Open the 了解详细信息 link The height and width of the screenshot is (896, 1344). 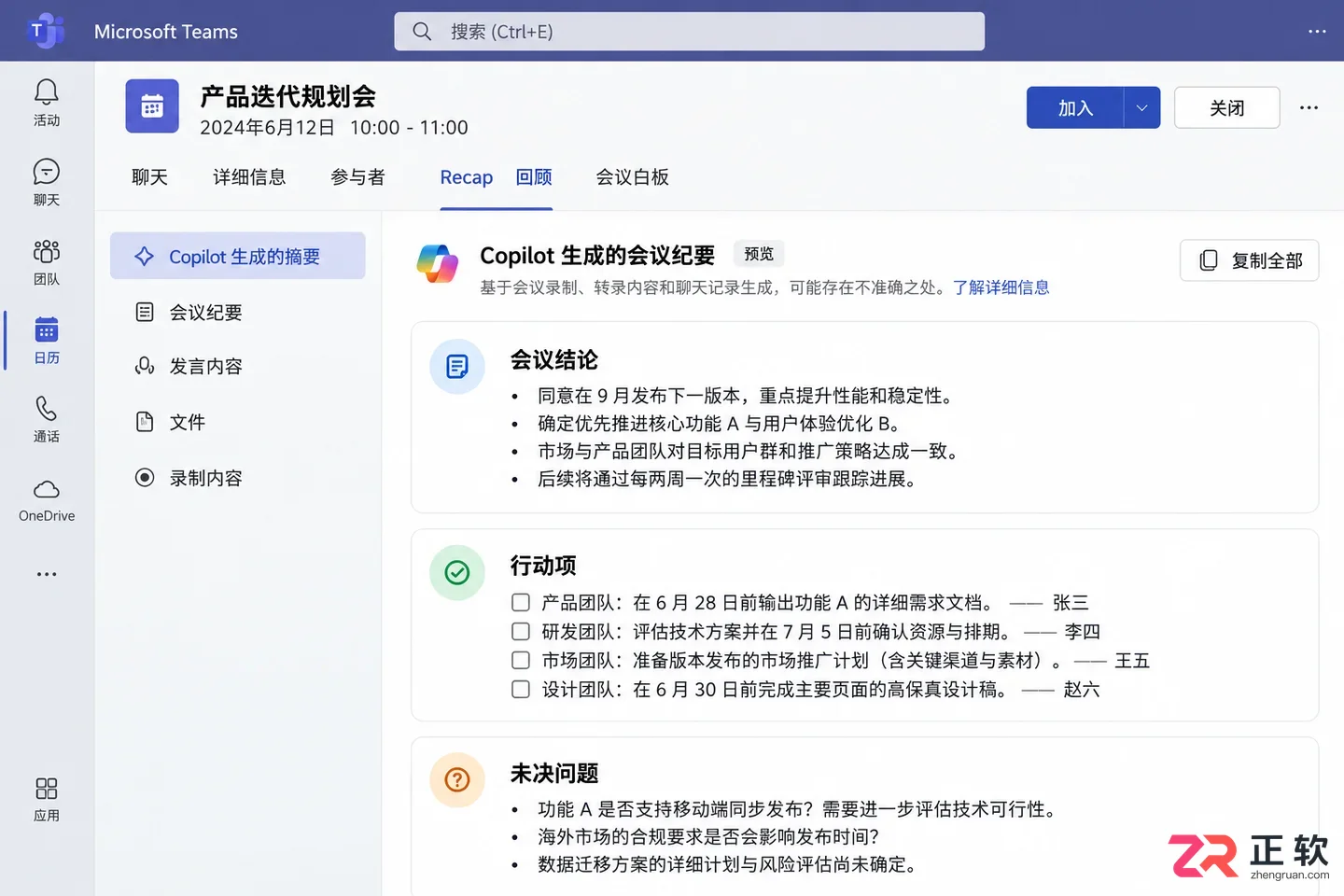[1001, 287]
